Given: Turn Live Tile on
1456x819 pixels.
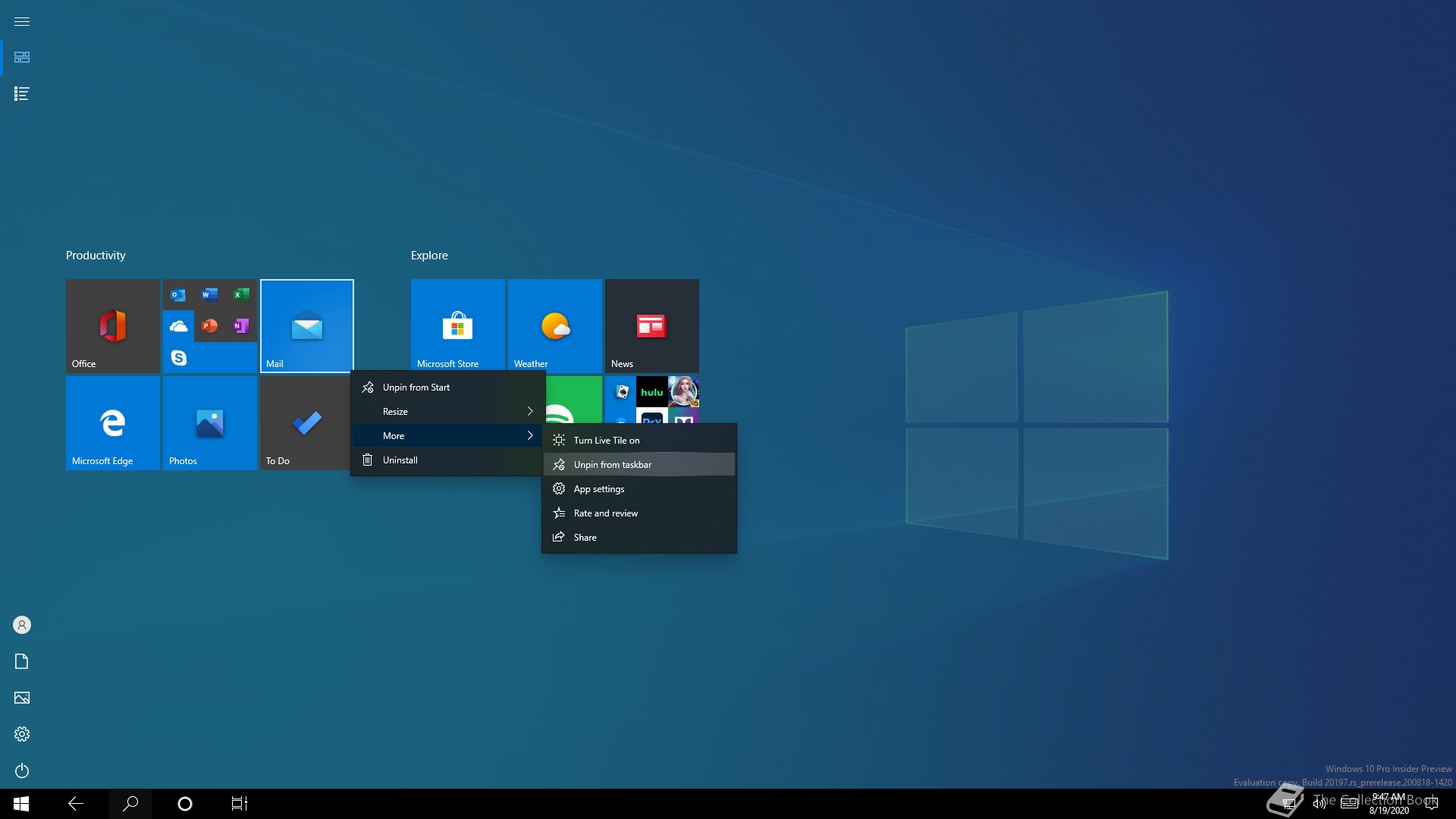Looking at the screenshot, I should point(606,441).
